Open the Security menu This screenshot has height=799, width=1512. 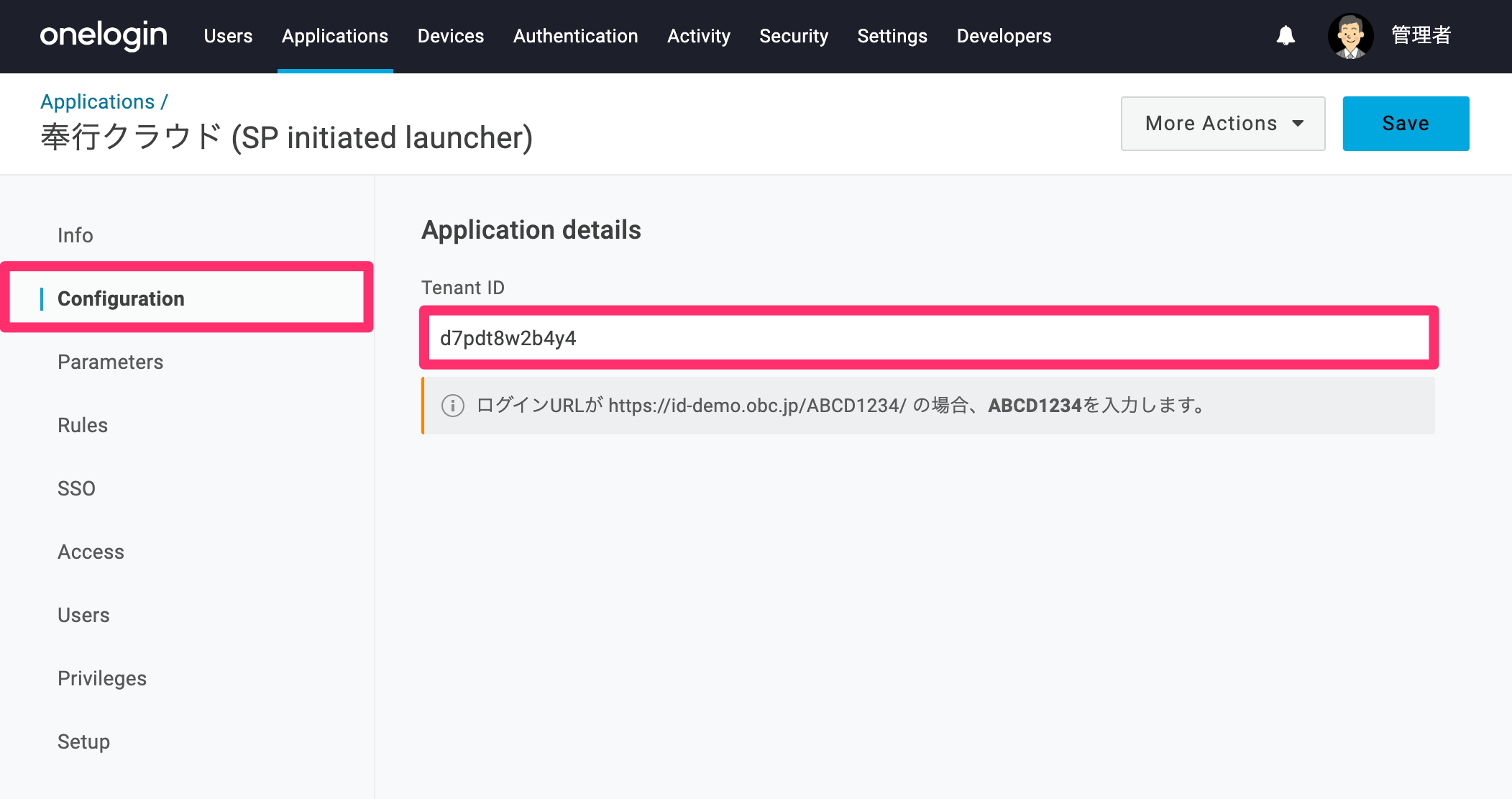point(794,36)
